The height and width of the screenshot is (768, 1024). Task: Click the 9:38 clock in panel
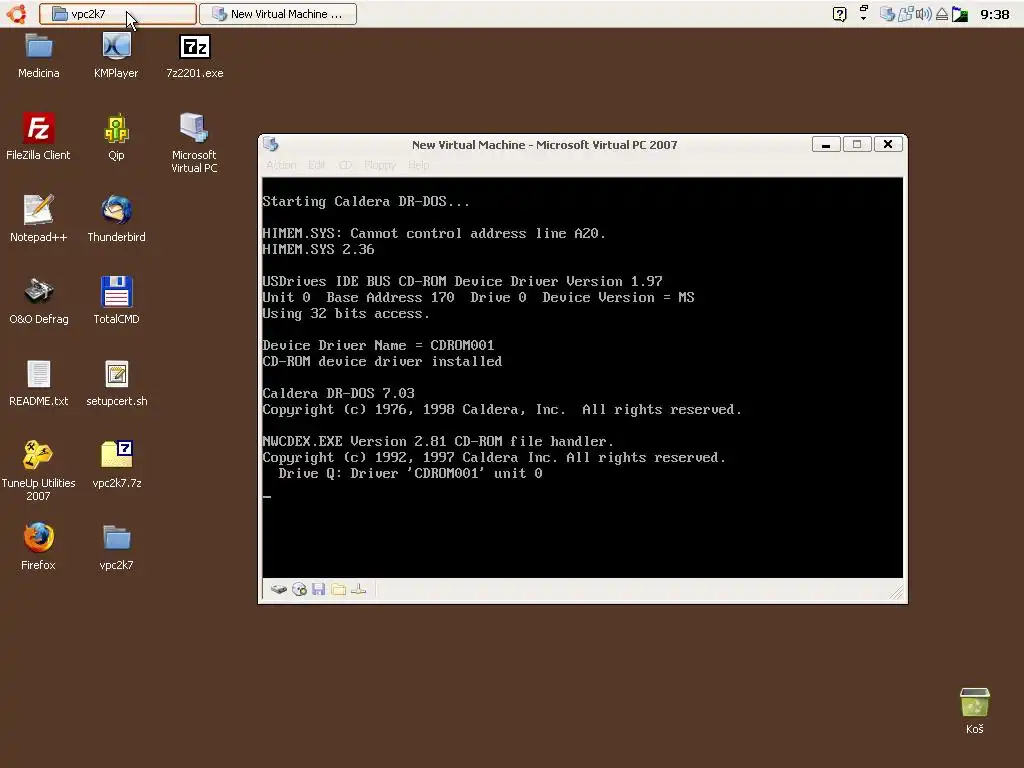point(995,14)
